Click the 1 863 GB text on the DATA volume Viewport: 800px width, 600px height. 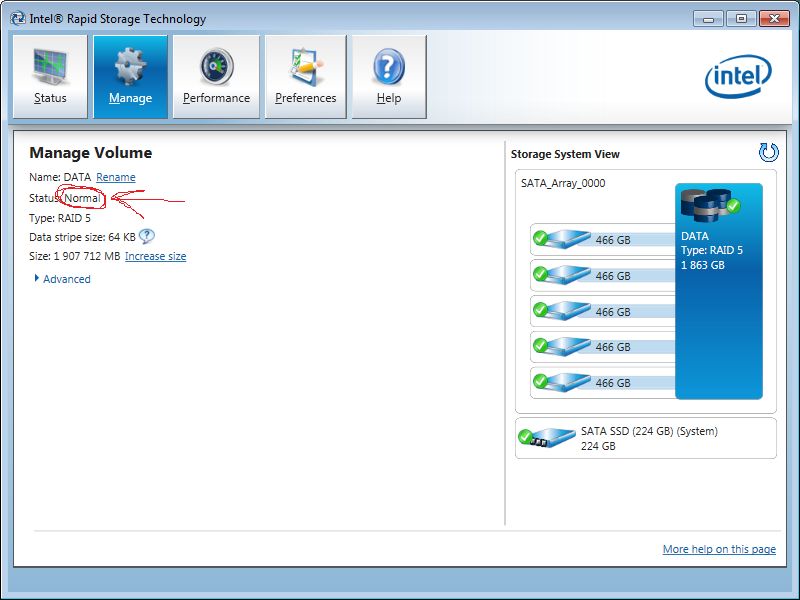[703, 265]
